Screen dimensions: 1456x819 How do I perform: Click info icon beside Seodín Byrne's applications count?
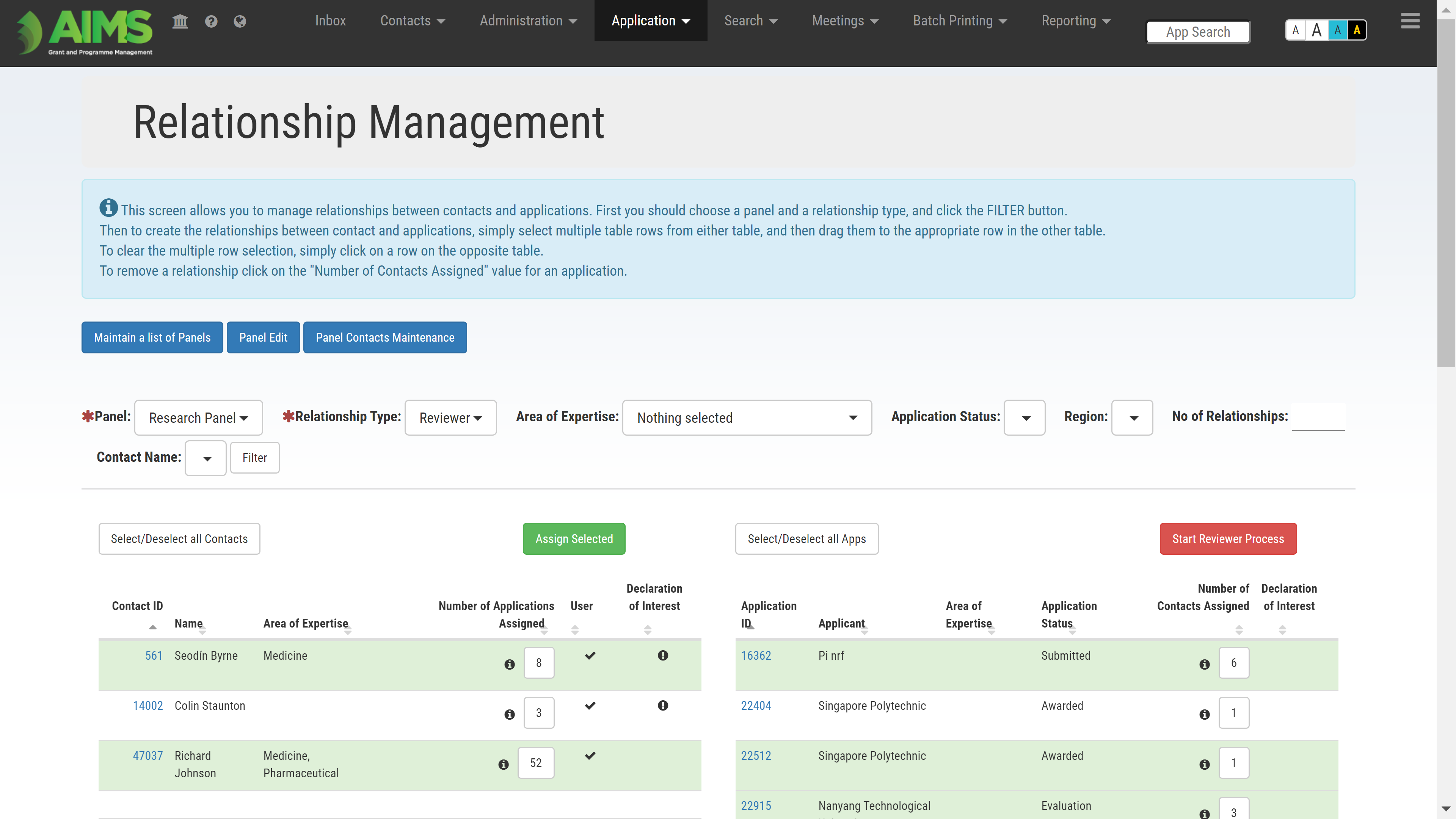pyautogui.click(x=509, y=664)
